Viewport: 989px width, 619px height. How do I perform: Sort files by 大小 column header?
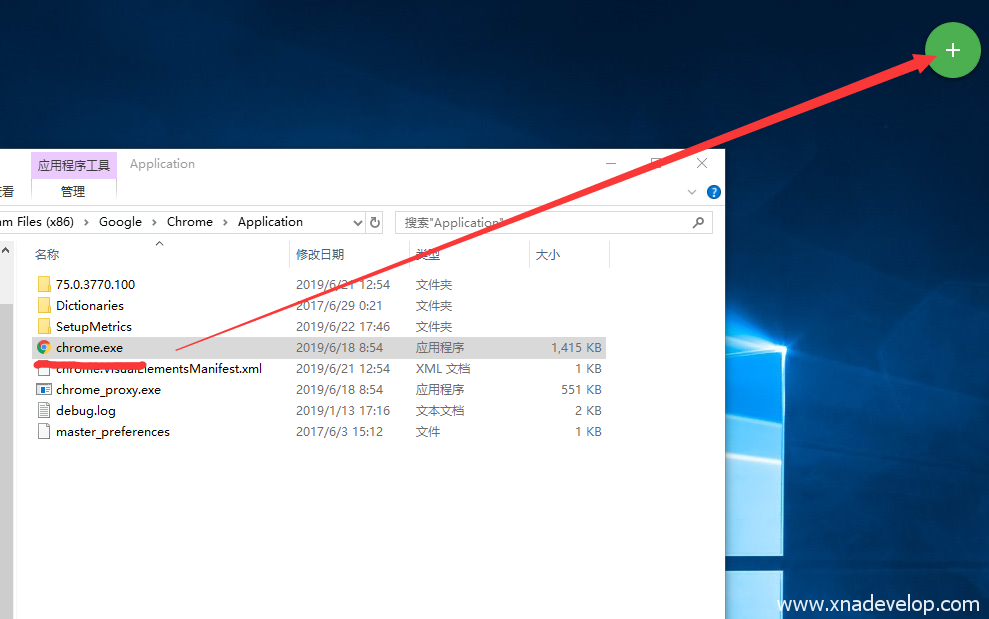[548, 255]
